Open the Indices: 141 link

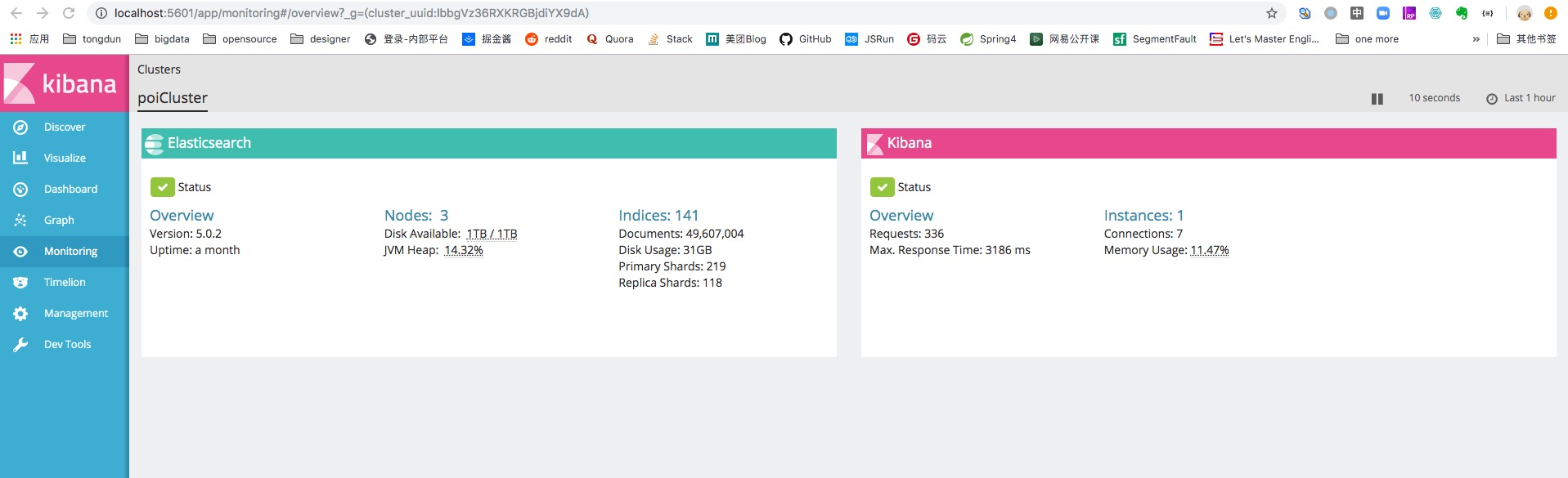658,216
